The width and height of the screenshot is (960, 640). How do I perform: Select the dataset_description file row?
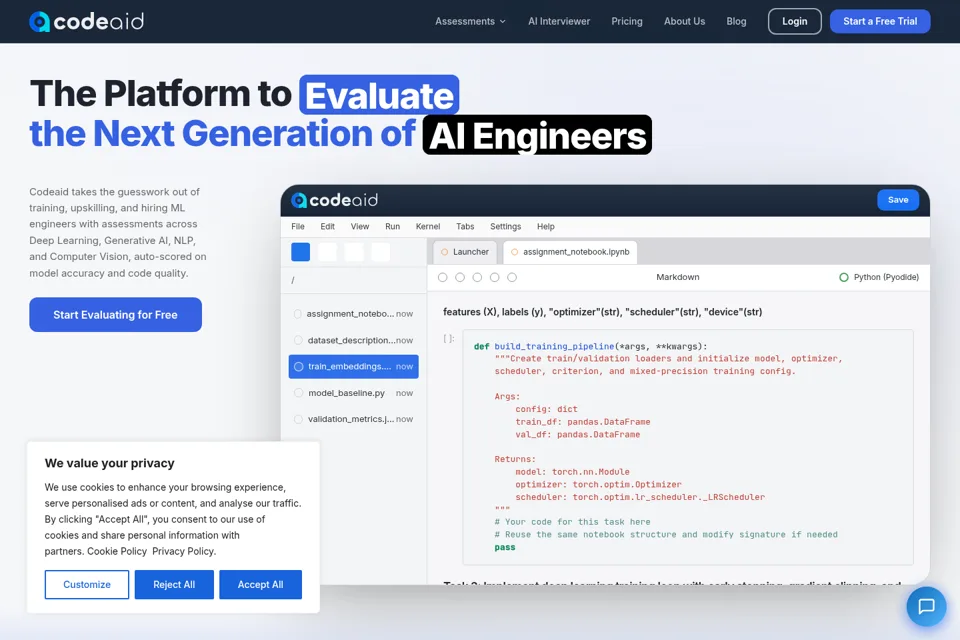pos(354,340)
